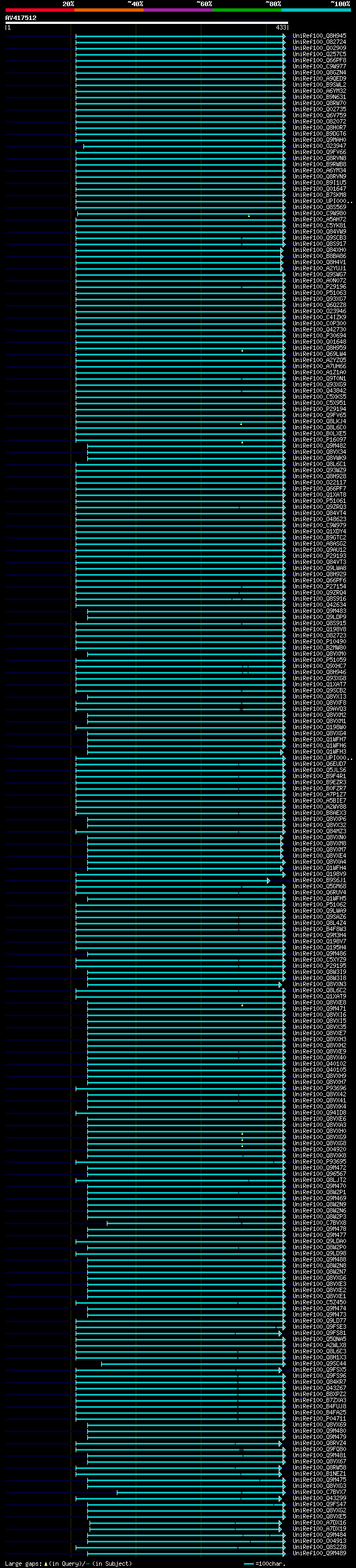Select the UniRef100_Q93XG8 label
356x1568 pixels.
coord(319,678)
